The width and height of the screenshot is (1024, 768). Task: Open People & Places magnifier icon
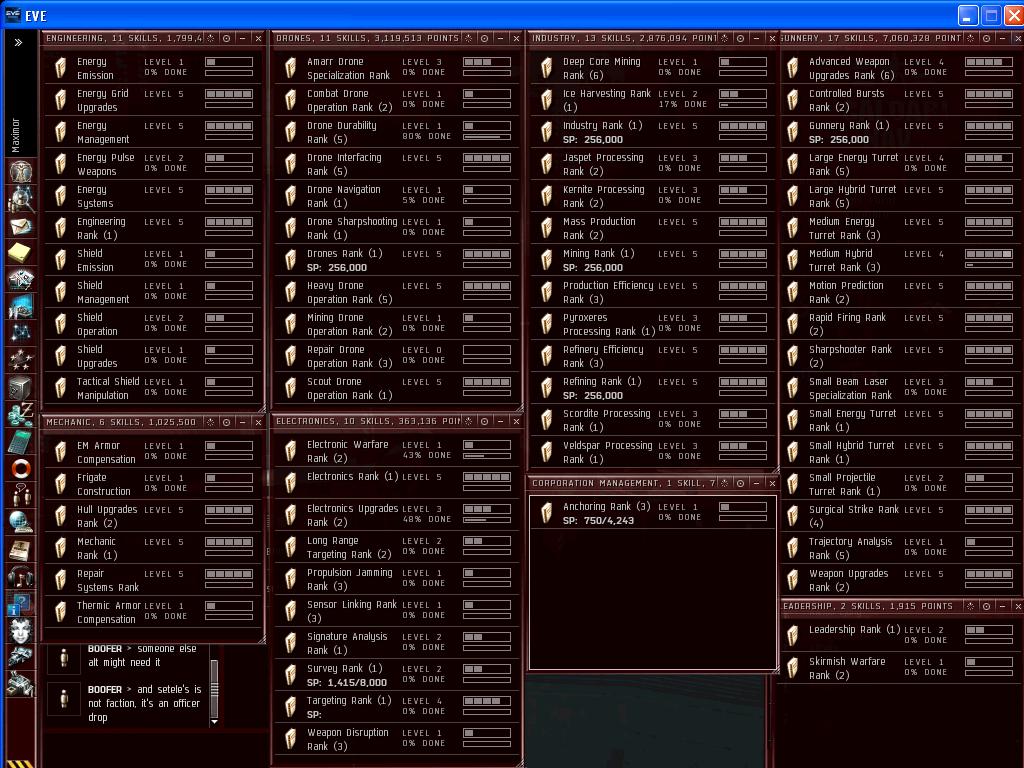tap(21, 199)
